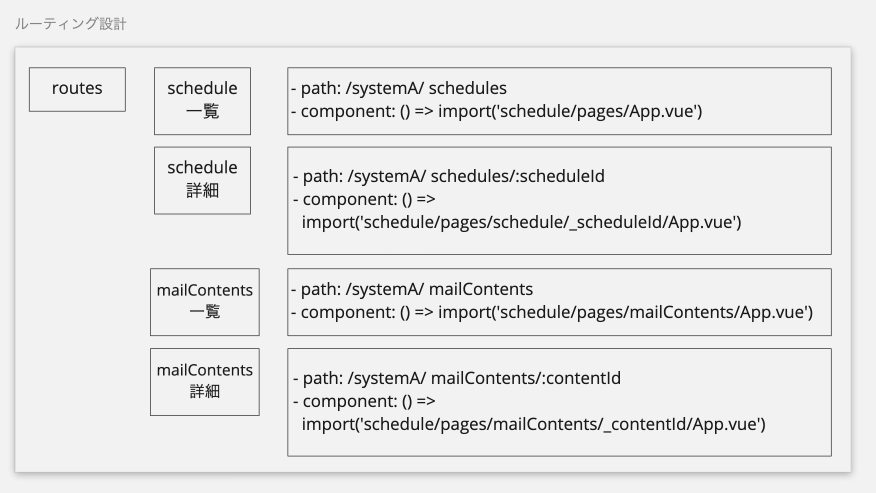The image size is (876, 493).
Task: Select the routes box
Action: tap(77, 88)
